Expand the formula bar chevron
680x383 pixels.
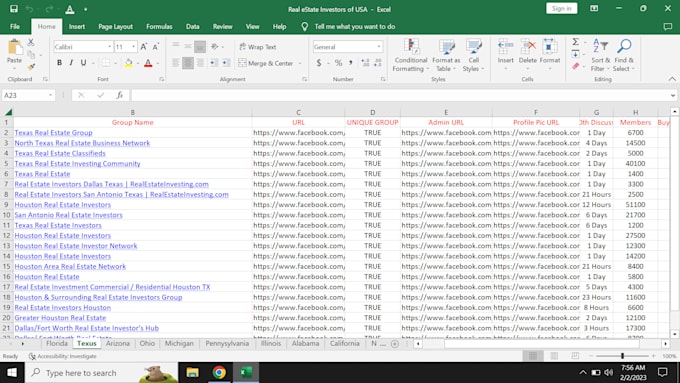[x=673, y=95]
